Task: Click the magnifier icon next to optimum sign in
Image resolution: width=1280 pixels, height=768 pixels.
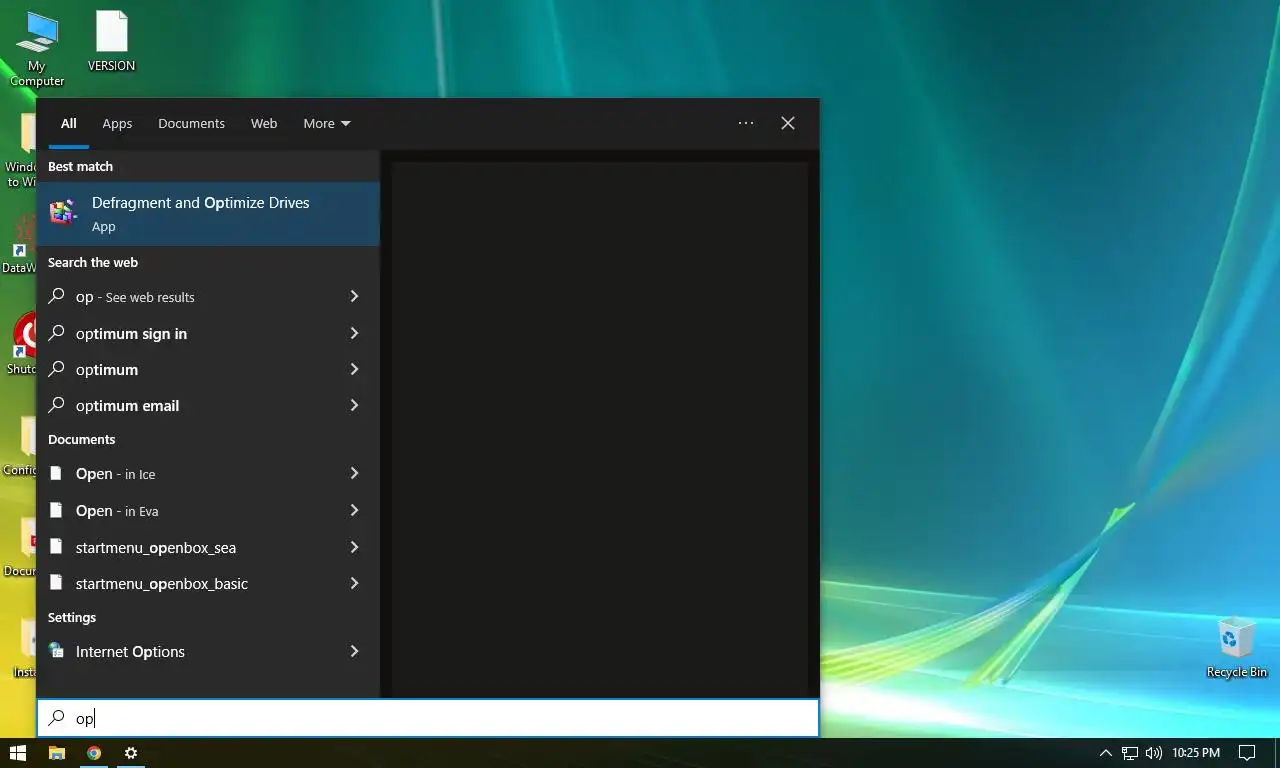Action: (57, 333)
